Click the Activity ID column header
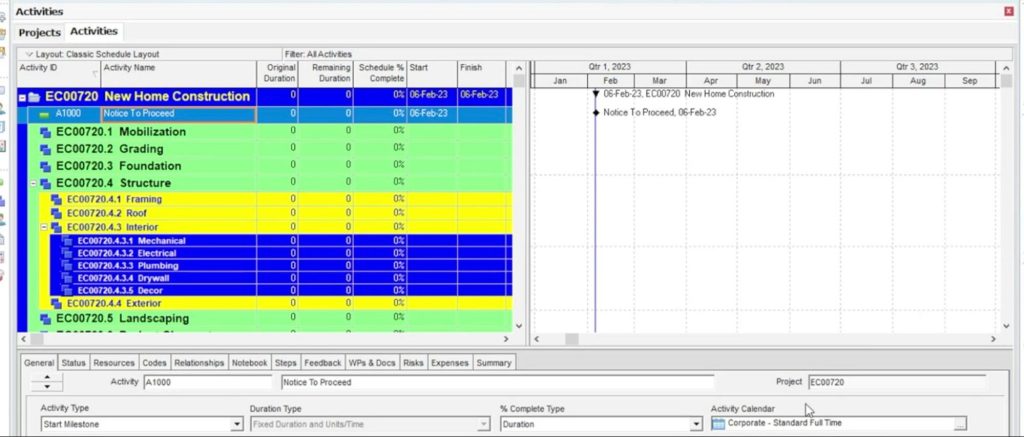Viewport: 1024px width, 437px height. 59,74
